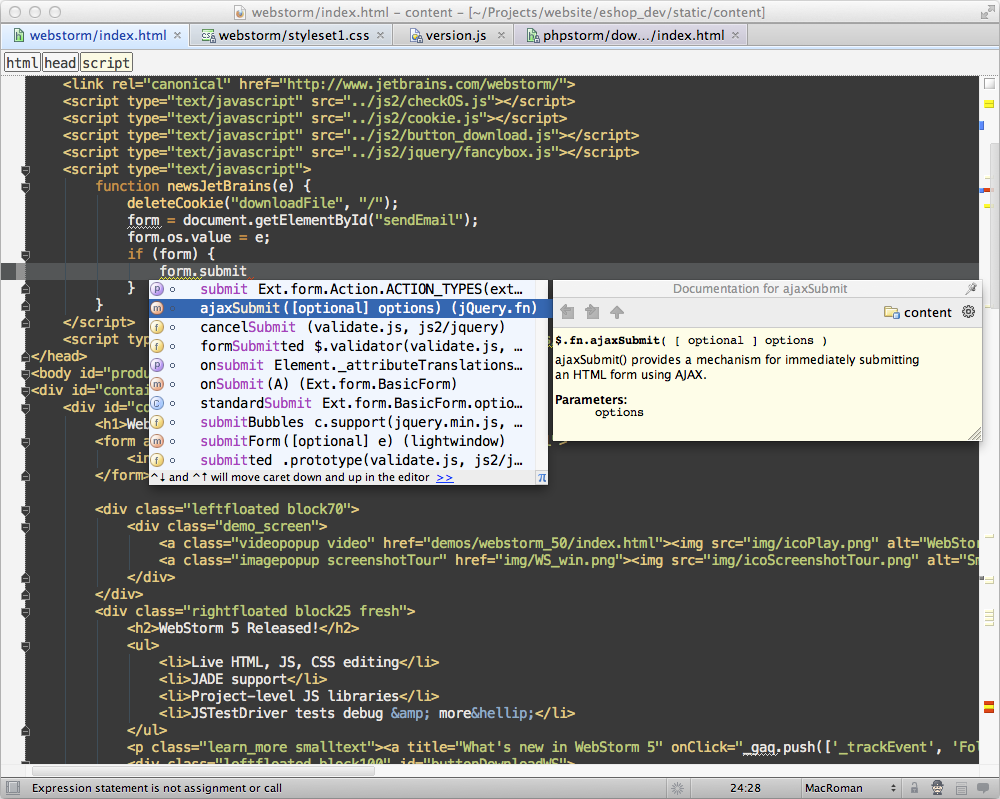The image size is (1000, 799).
Task: Open the MacRoman encoding dropdown
Action: point(850,788)
